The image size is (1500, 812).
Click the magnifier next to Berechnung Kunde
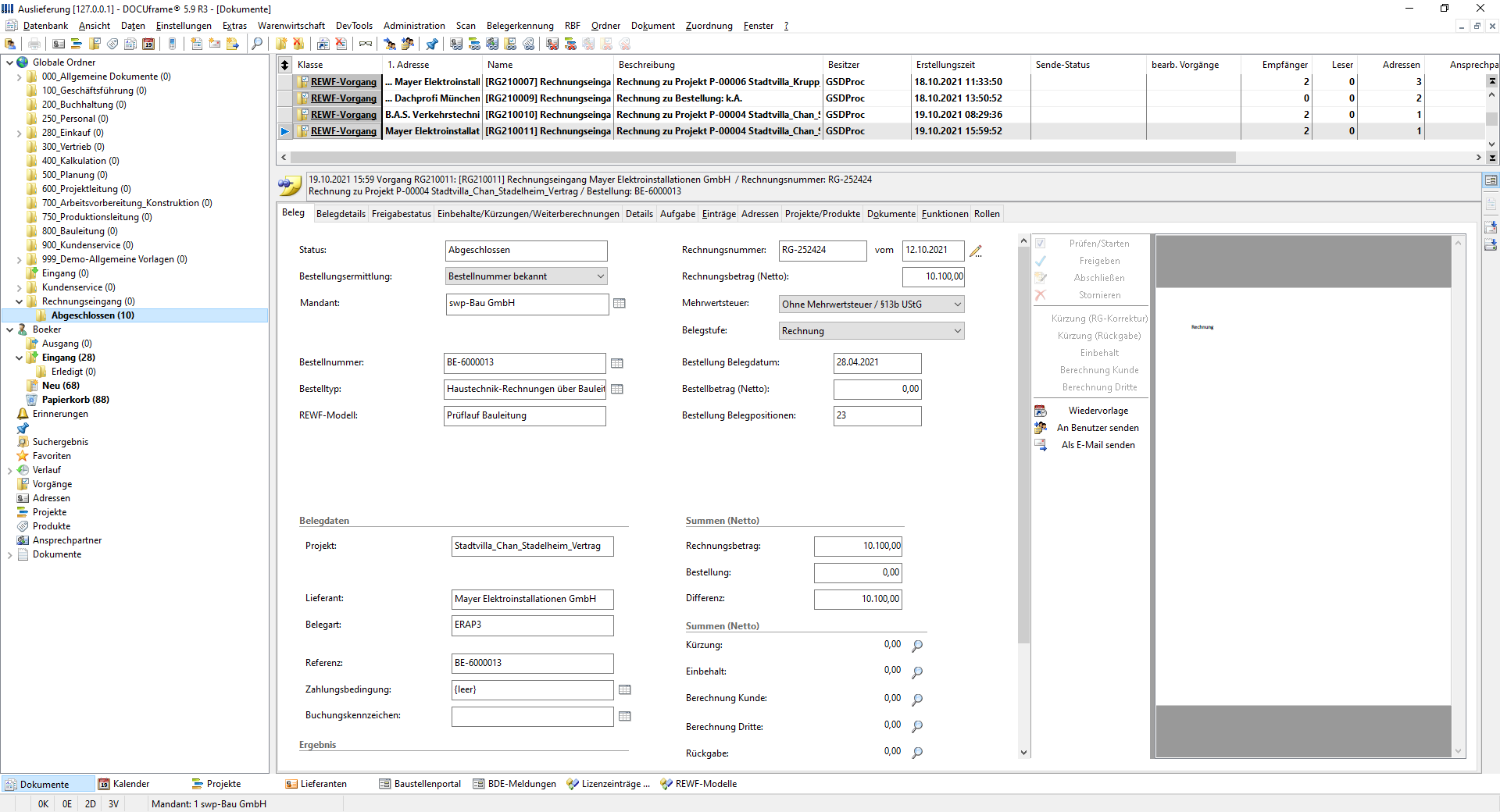(x=918, y=700)
